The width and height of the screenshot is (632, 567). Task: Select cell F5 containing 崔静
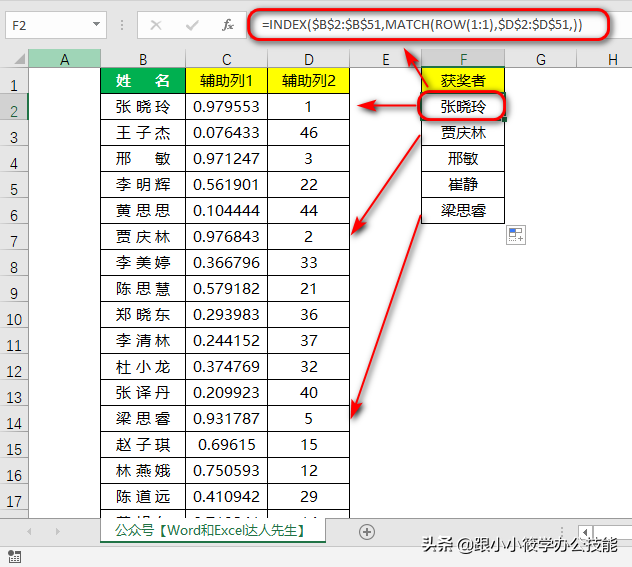click(463, 185)
